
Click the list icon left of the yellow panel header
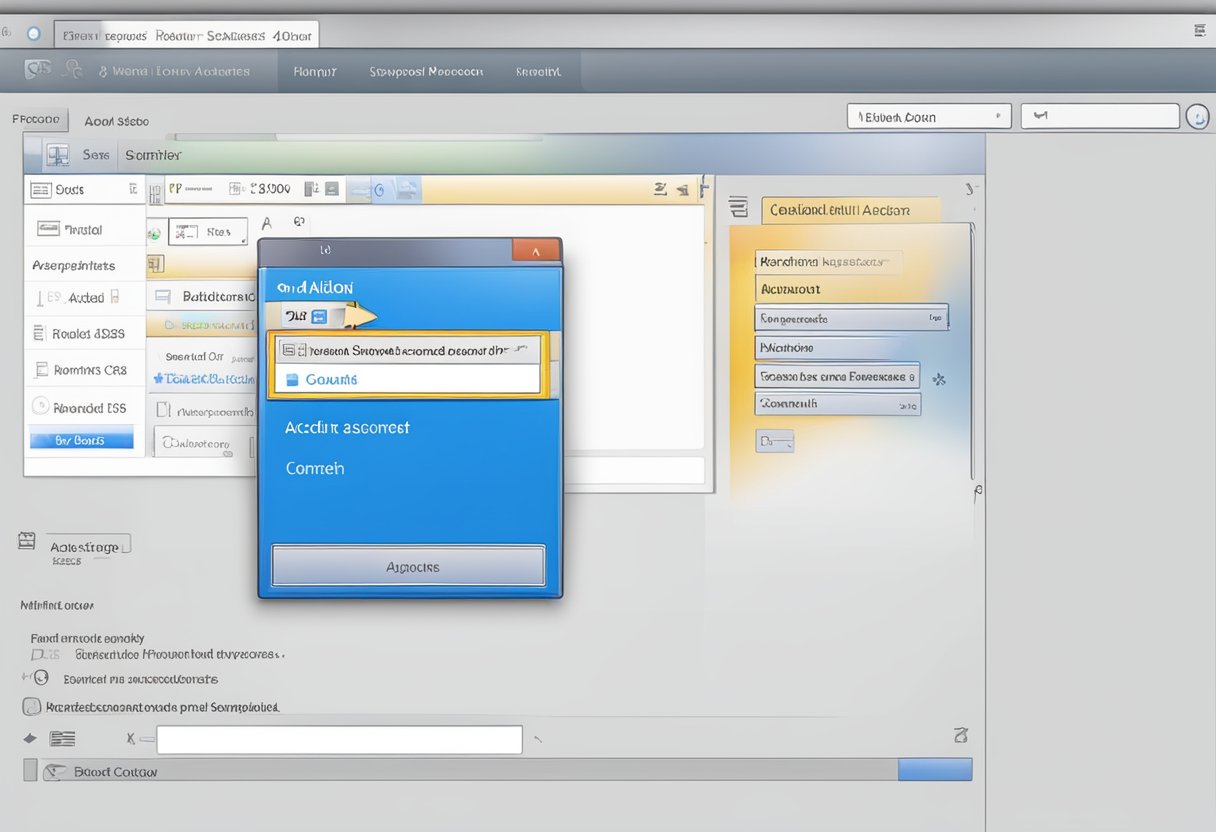(x=739, y=208)
